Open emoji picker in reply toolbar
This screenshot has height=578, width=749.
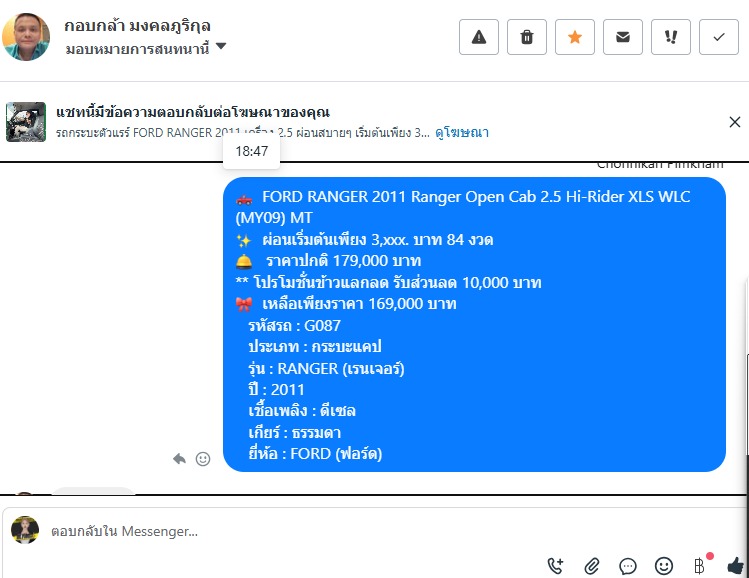click(x=663, y=566)
